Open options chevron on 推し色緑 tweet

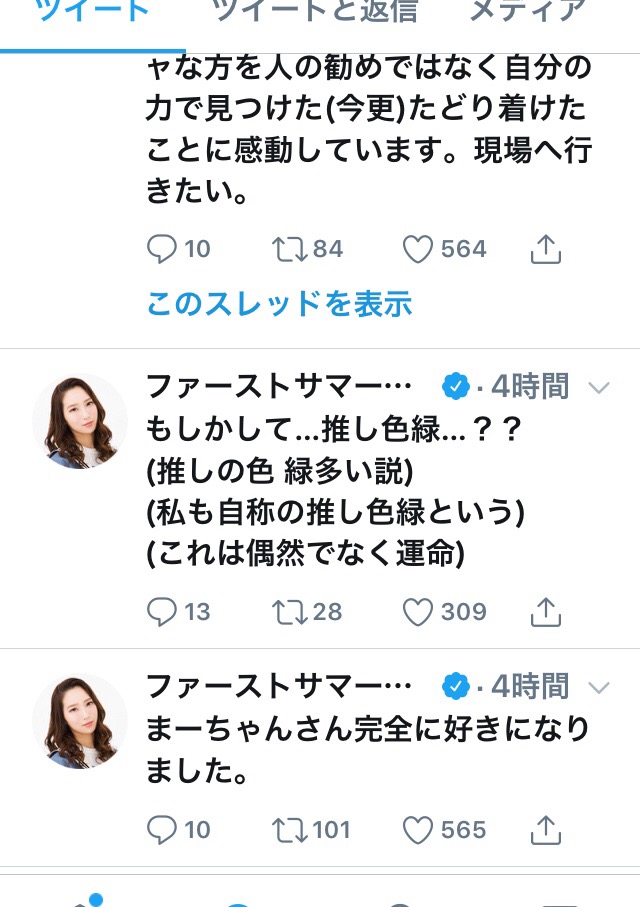click(599, 388)
